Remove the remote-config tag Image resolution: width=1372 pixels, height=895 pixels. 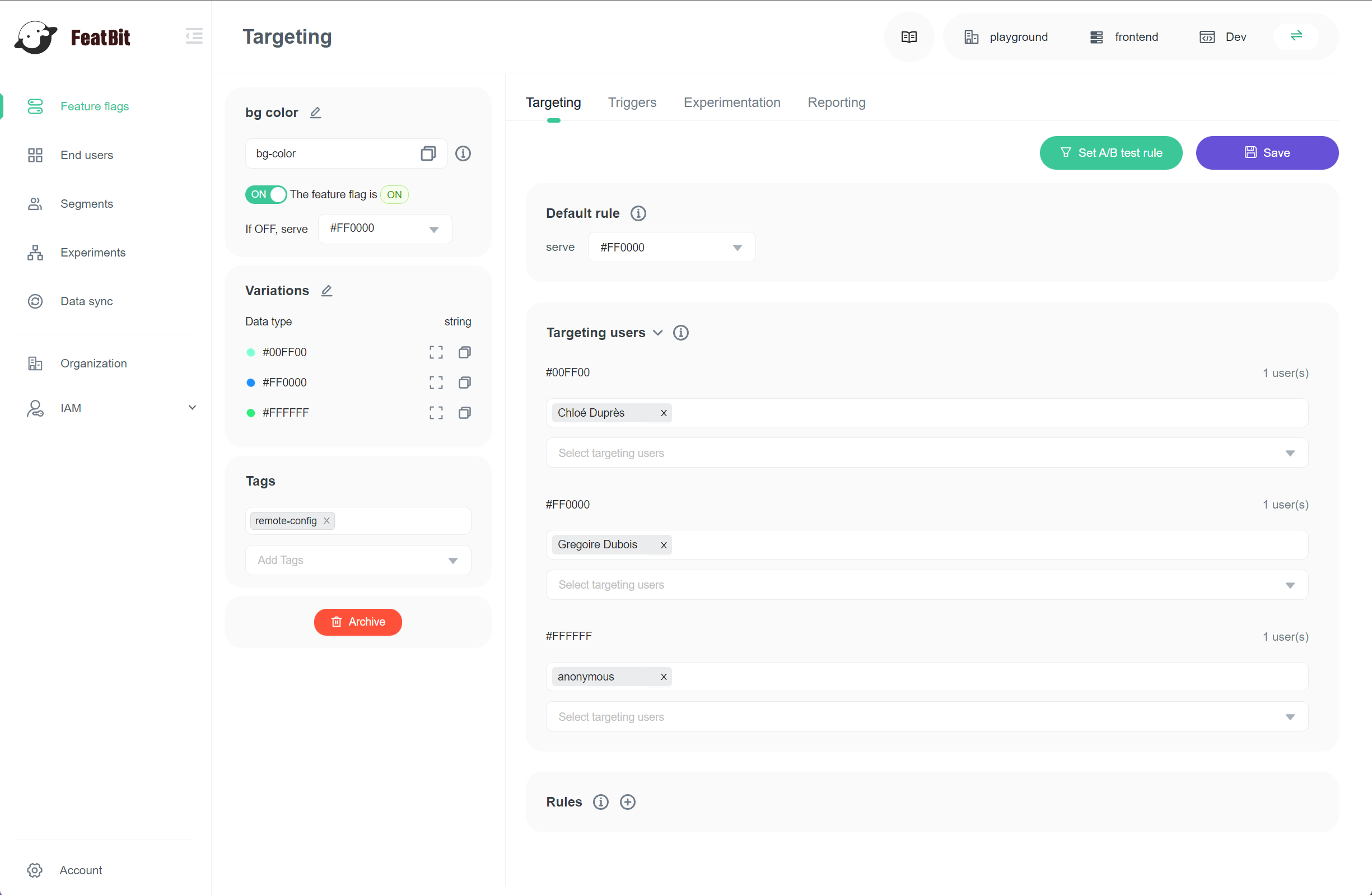click(x=327, y=521)
